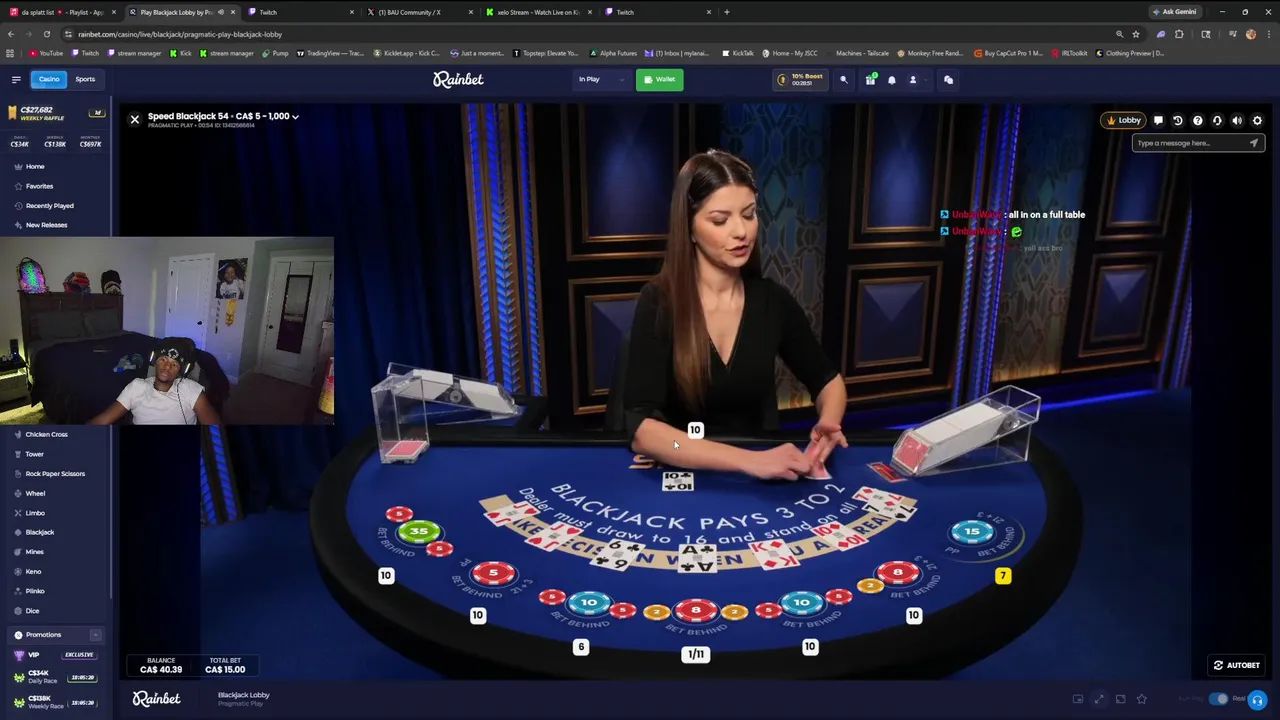
Task: Open Blackjack in sidebar
Action: pos(39,532)
